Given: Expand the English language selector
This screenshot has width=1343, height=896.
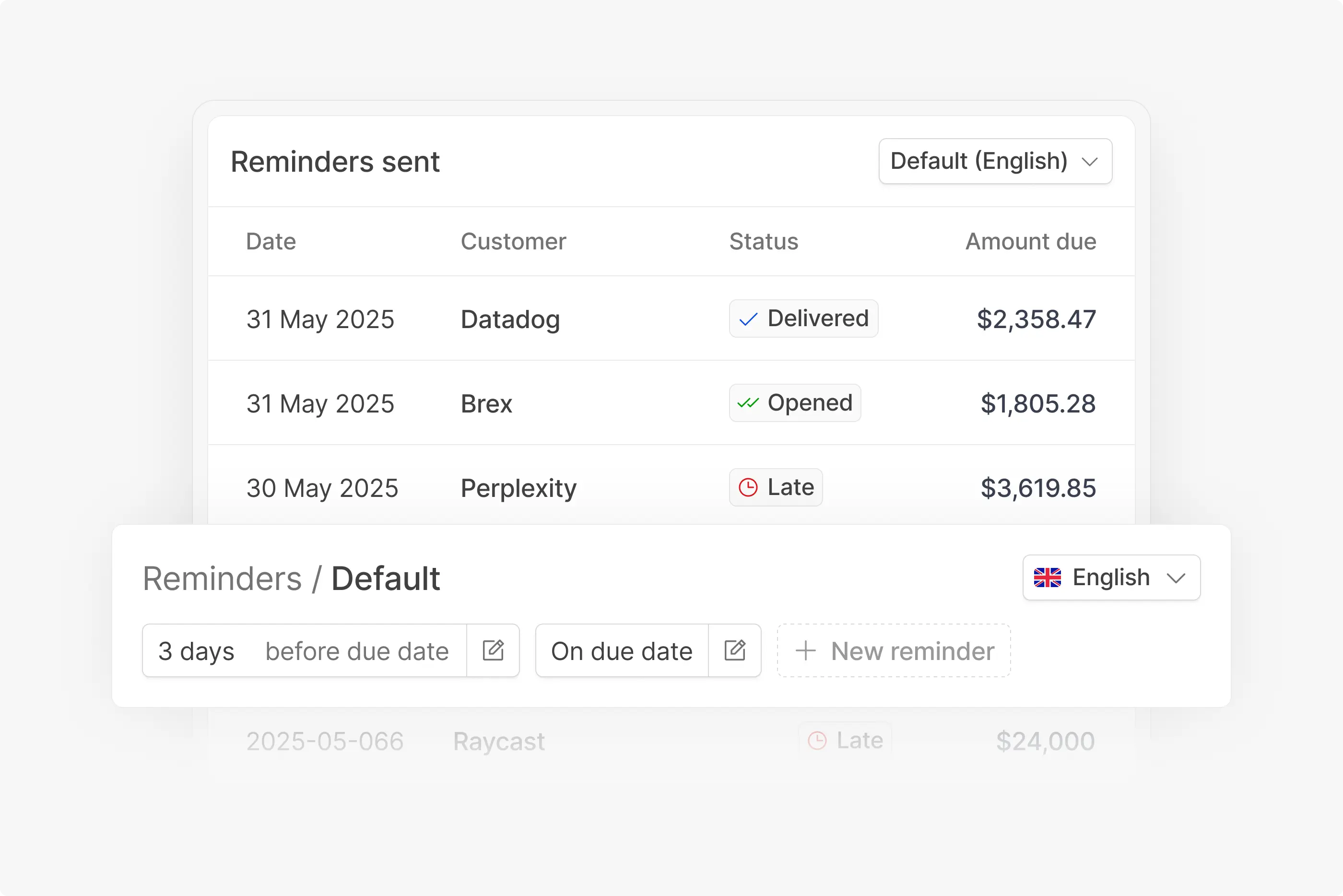Looking at the screenshot, I should [1111, 578].
